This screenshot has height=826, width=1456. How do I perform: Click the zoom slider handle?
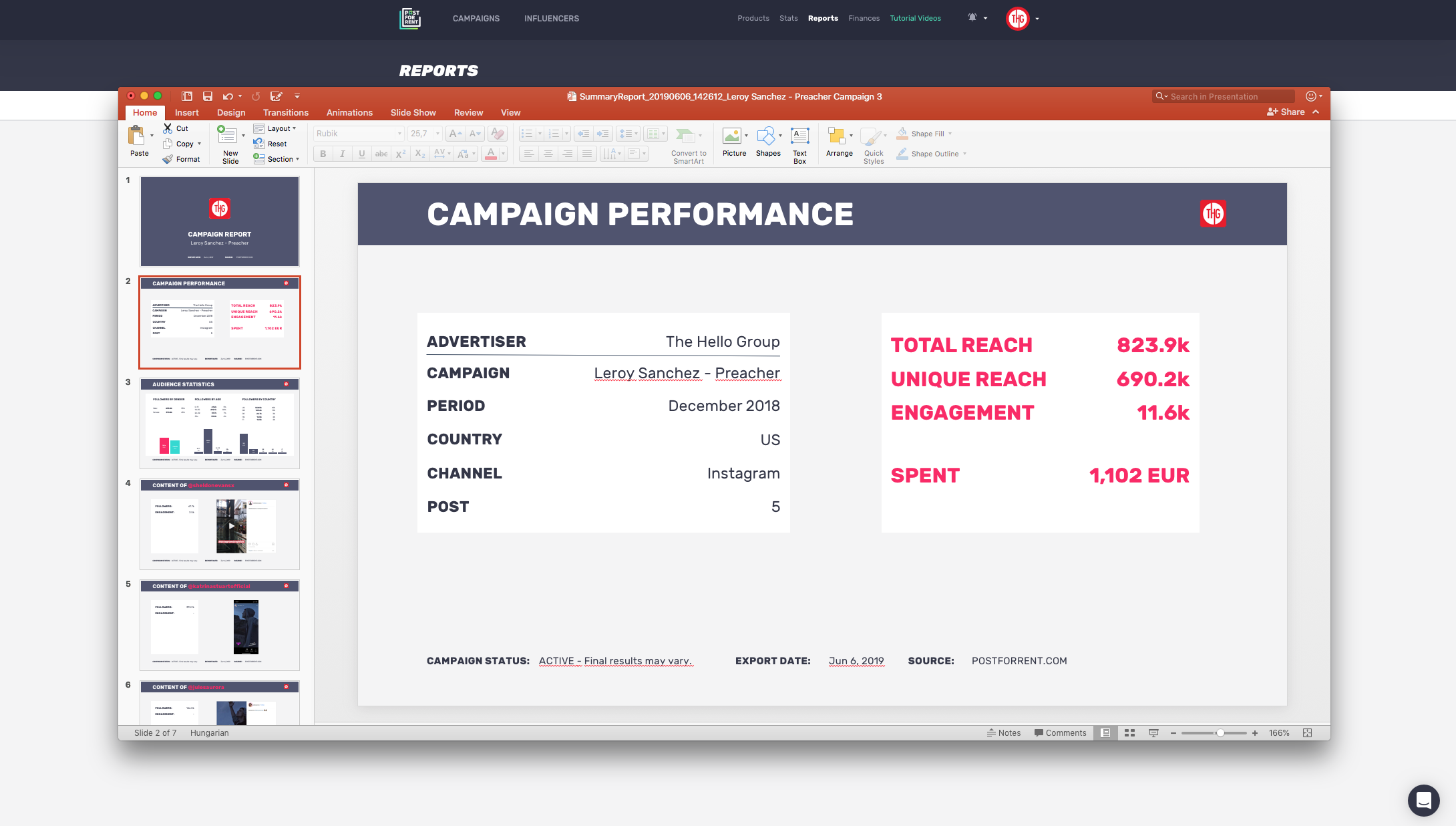click(x=1220, y=733)
